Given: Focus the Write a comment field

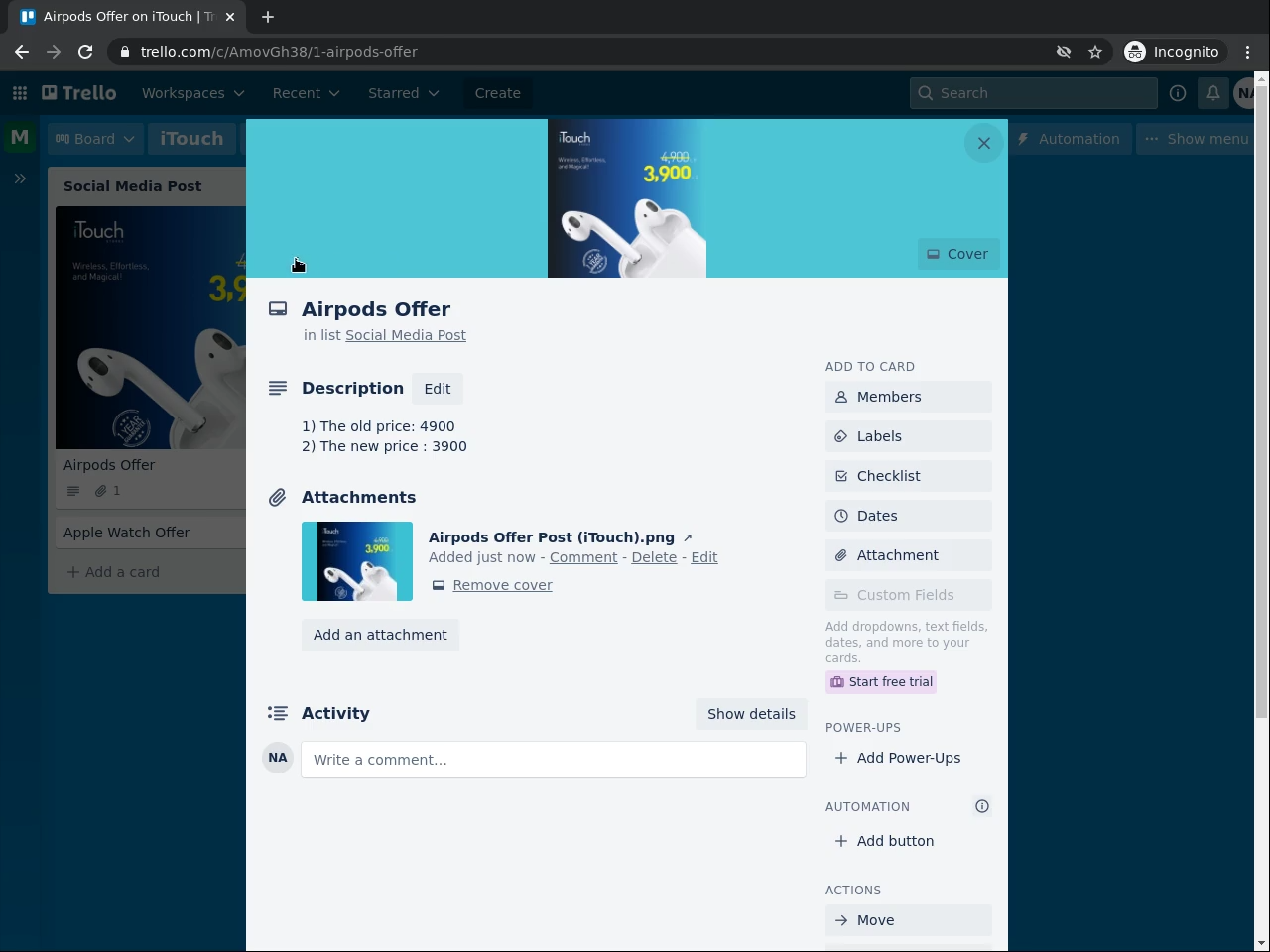Looking at the screenshot, I should pyautogui.click(x=554, y=760).
